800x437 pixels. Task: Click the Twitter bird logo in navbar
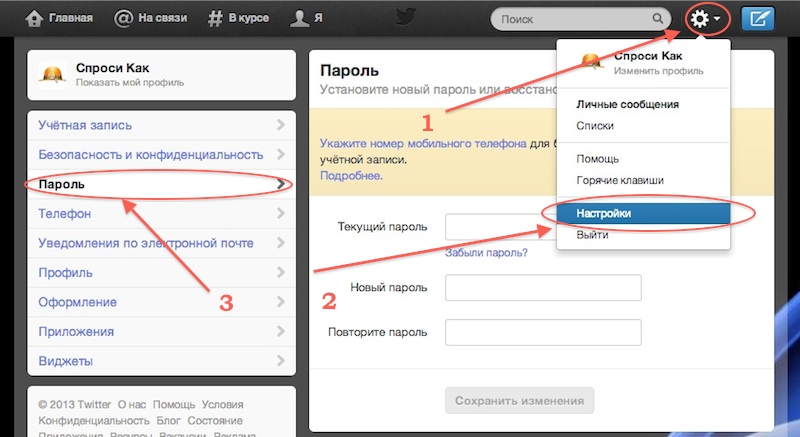[x=406, y=18]
